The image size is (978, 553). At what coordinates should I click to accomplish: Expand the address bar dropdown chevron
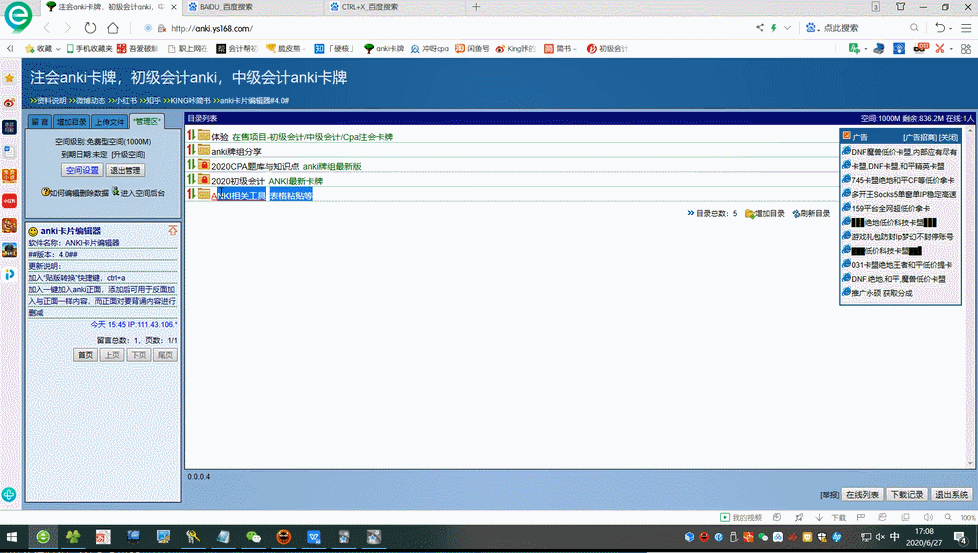point(787,28)
